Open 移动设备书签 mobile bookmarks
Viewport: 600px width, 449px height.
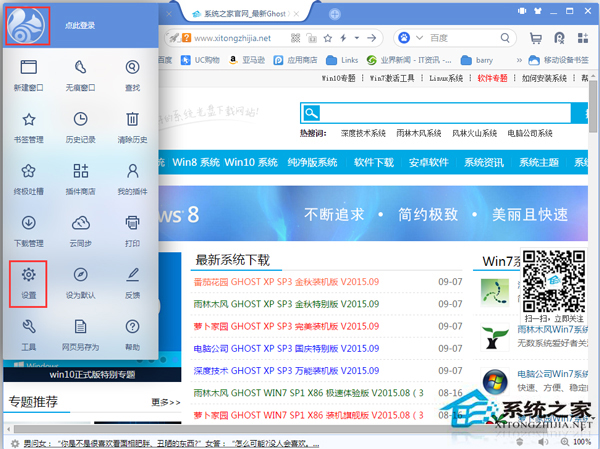[x=559, y=60]
